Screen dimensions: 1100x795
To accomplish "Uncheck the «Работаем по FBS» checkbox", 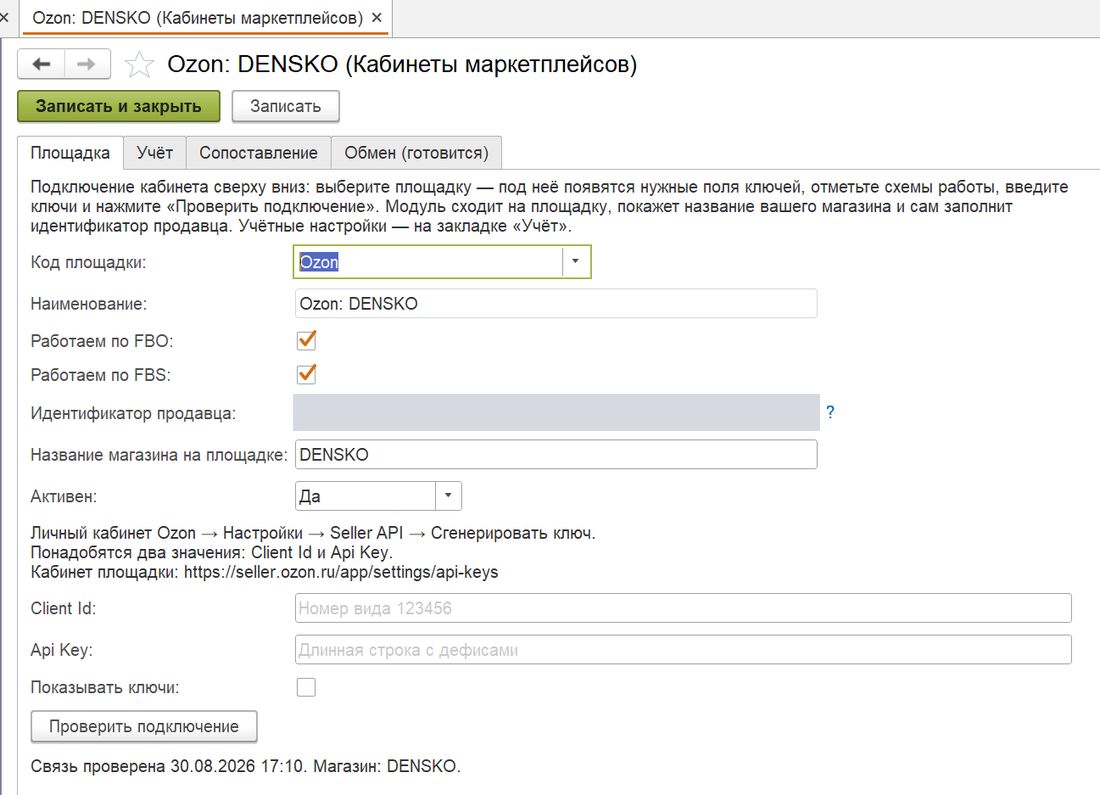I will click(x=307, y=374).
